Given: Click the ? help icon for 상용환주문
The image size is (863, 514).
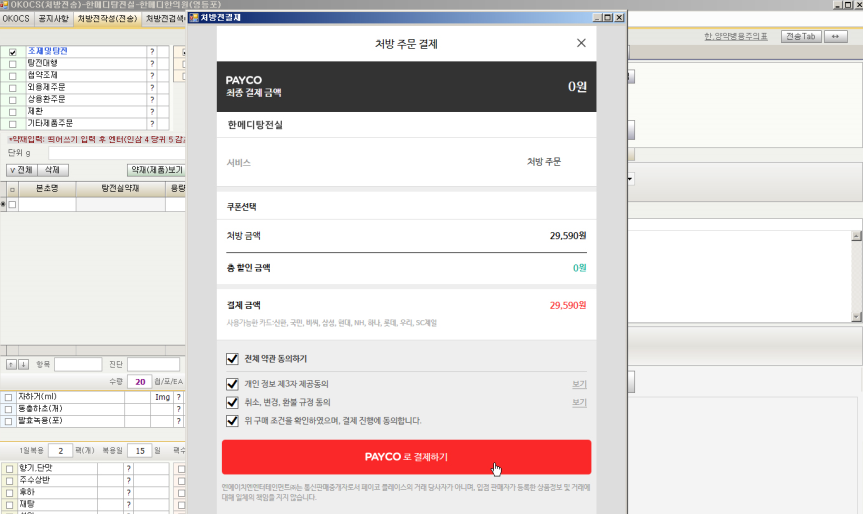Looking at the screenshot, I should 152,100.
